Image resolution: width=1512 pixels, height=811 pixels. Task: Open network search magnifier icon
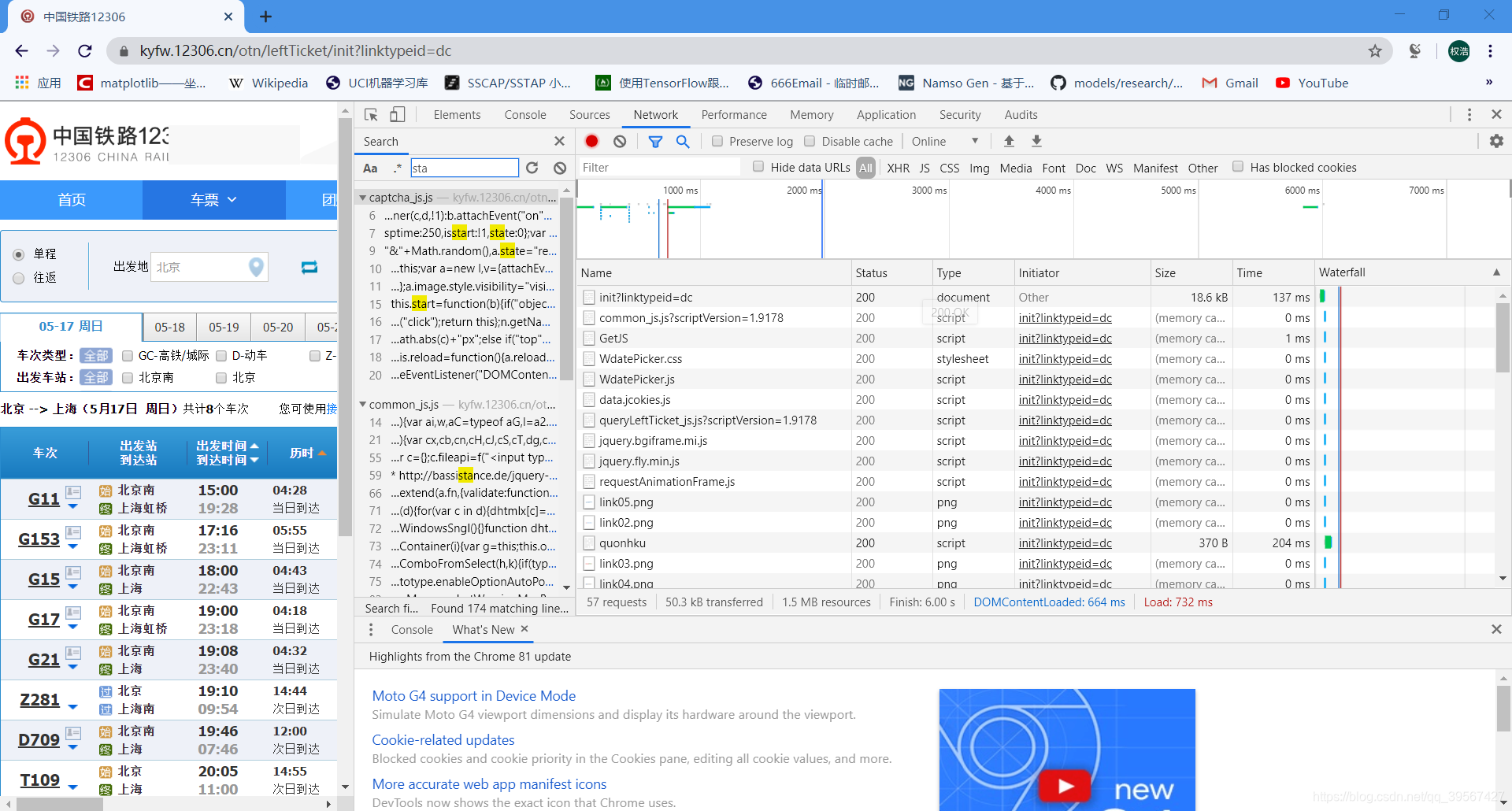pyautogui.click(x=683, y=141)
